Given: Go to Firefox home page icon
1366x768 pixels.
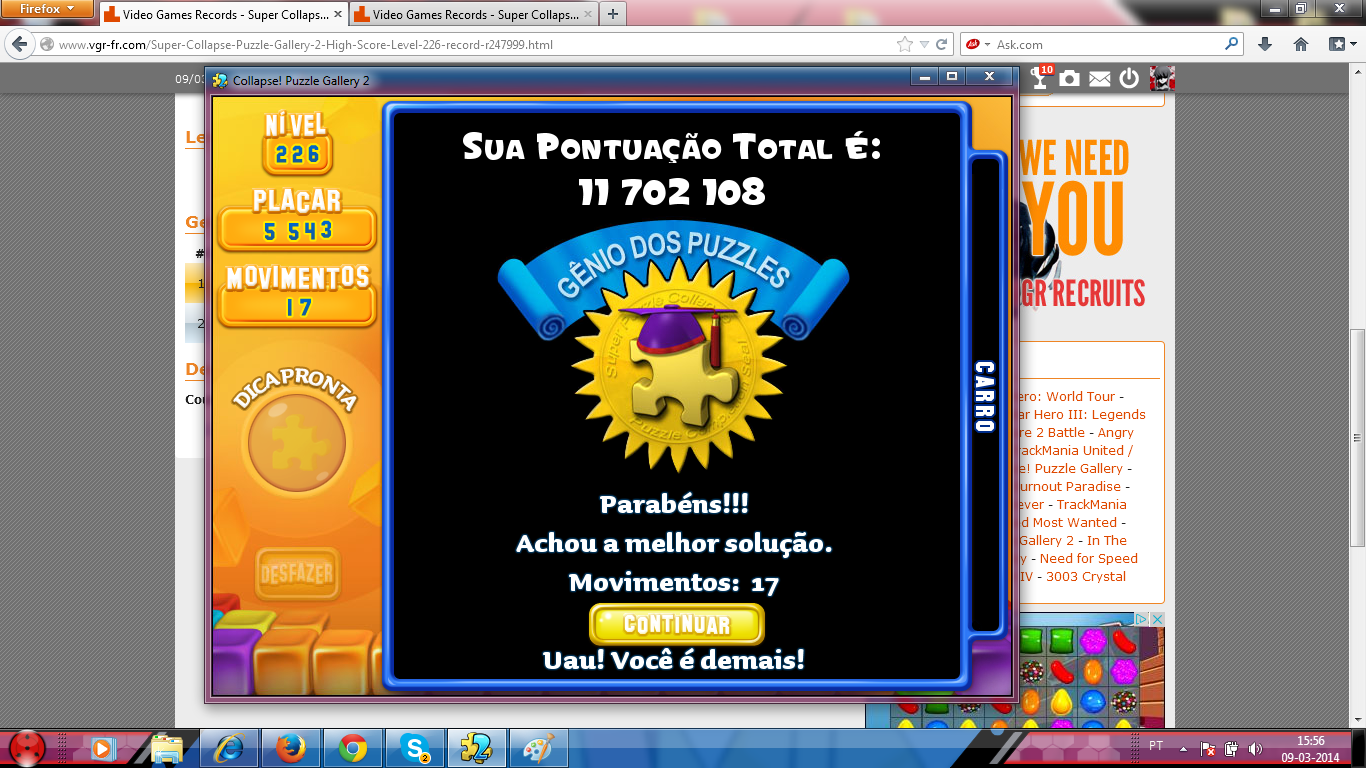Looking at the screenshot, I should pos(1301,44).
